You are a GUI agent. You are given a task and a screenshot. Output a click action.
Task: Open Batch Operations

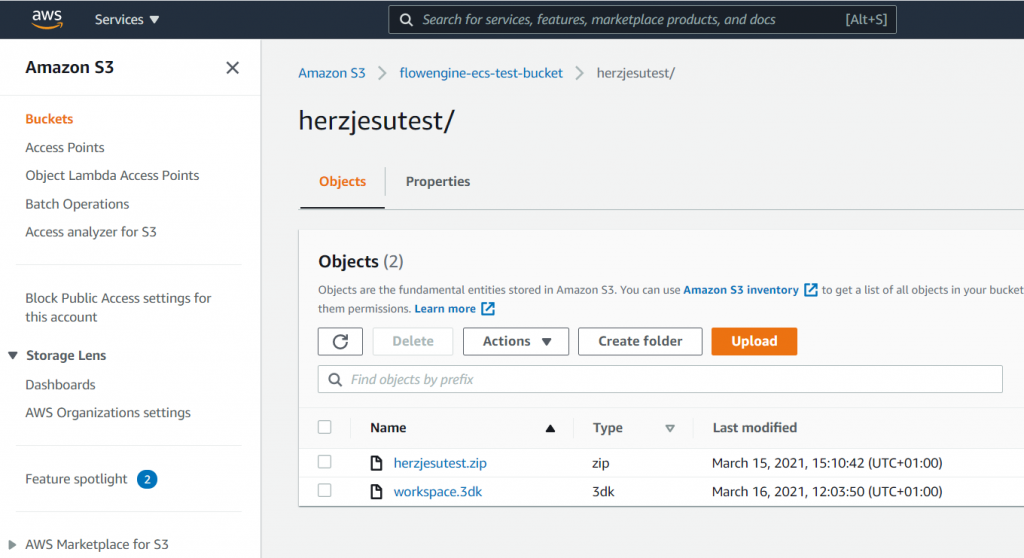(x=77, y=204)
